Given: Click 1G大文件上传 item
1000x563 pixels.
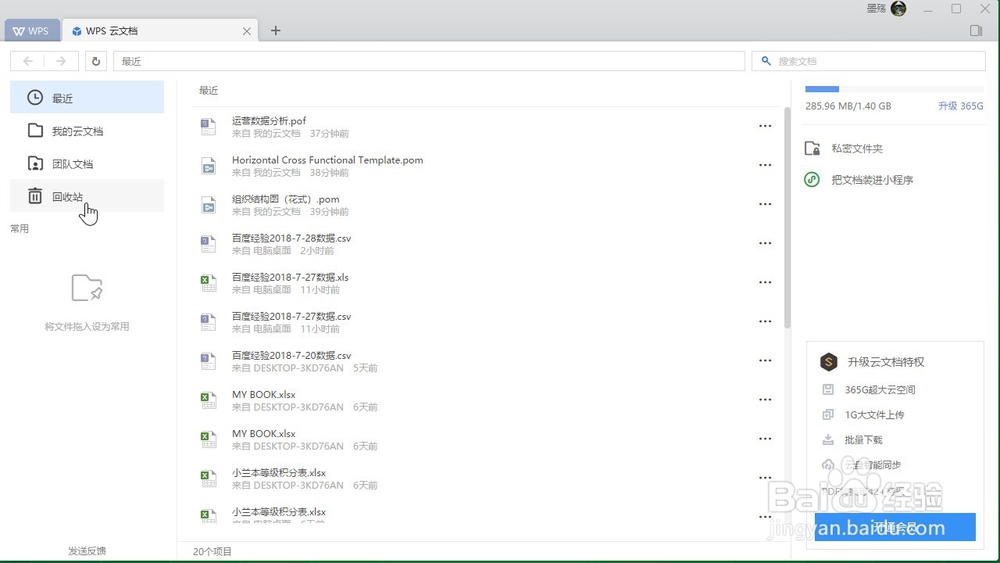Looking at the screenshot, I should pyautogui.click(x=874, y=414).
